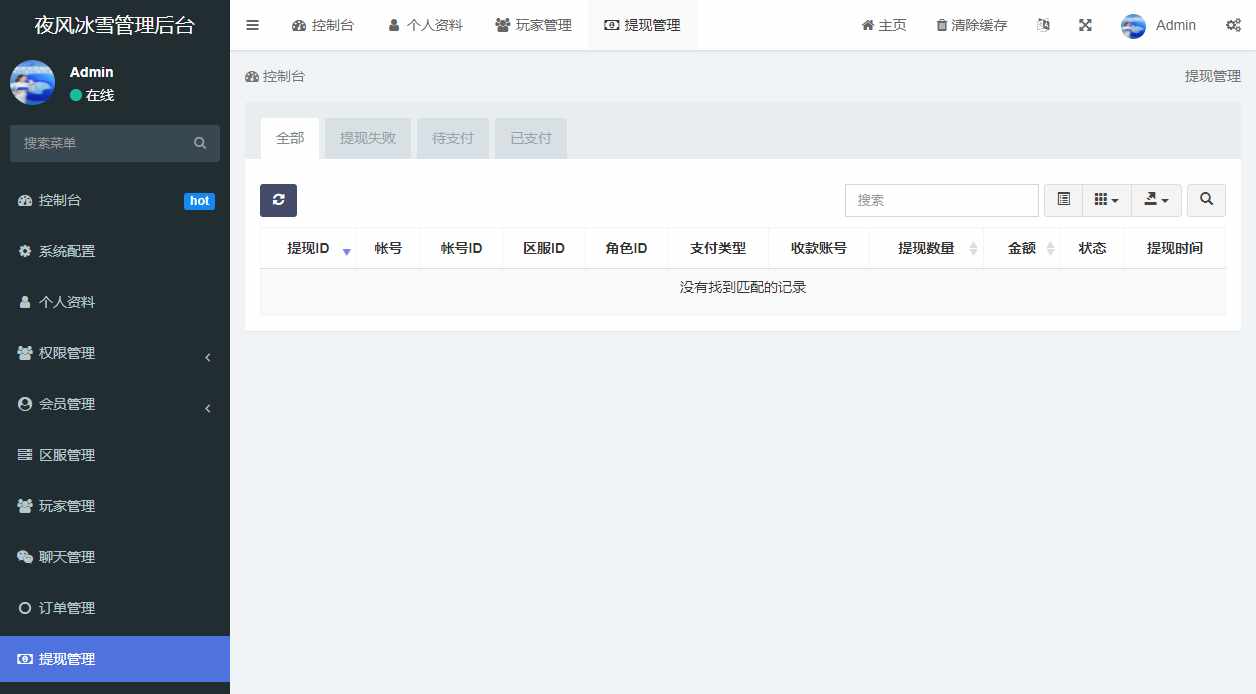Screen dimensions: 1256x694
Task: Switch to the 待支付 tab
Action: (x=453, y=138)
